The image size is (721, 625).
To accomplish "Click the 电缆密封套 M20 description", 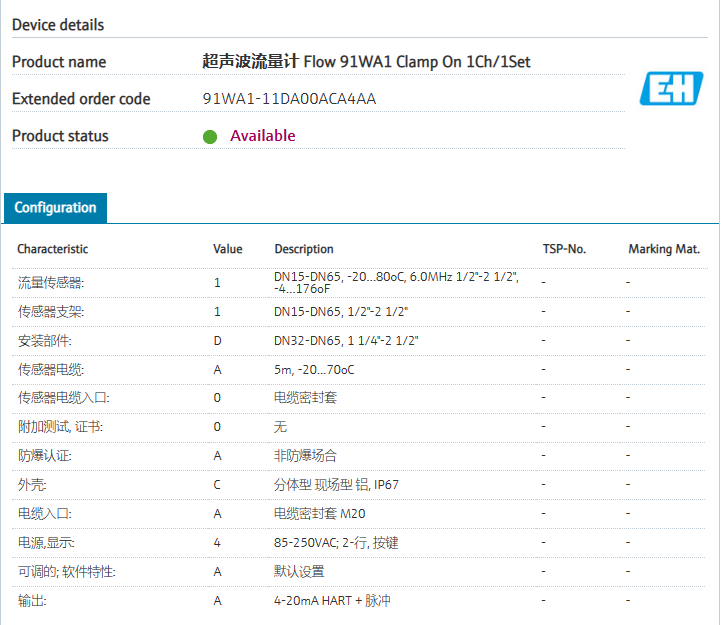I will (x=318, y=514).
